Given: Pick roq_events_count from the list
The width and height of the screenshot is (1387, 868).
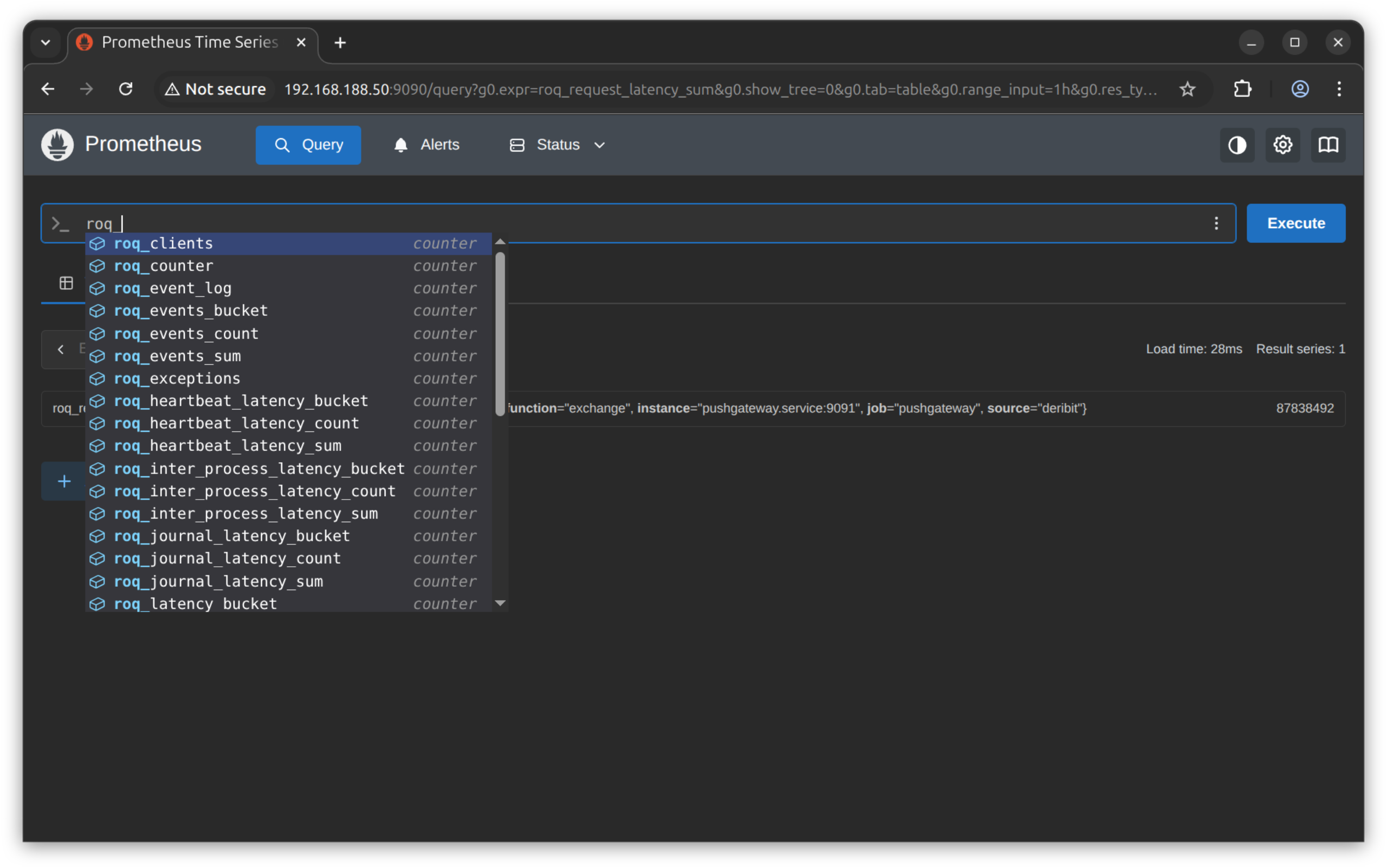Looking at the screenshot, I should coord(288,334).
